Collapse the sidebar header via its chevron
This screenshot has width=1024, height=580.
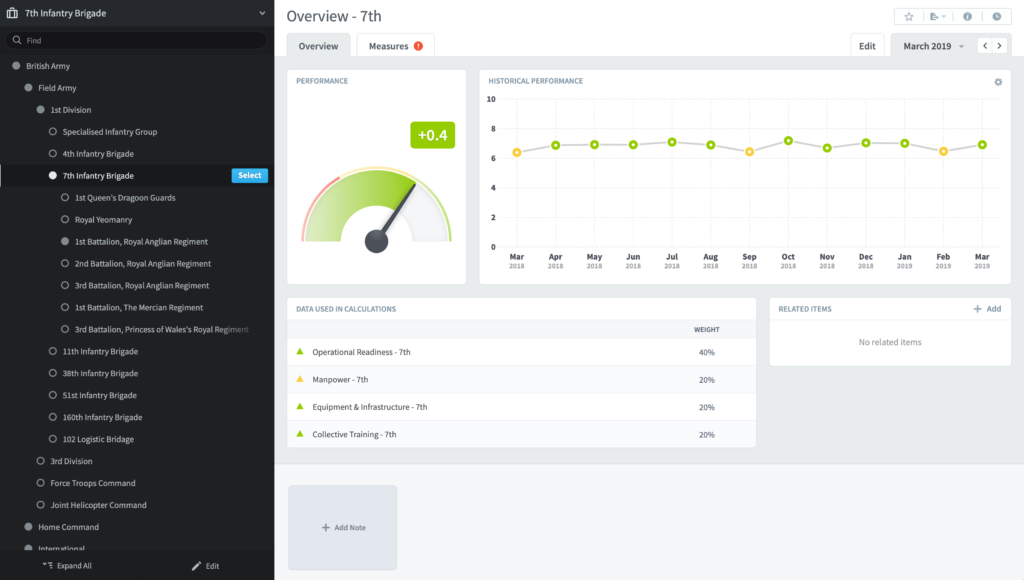(262, 14)
